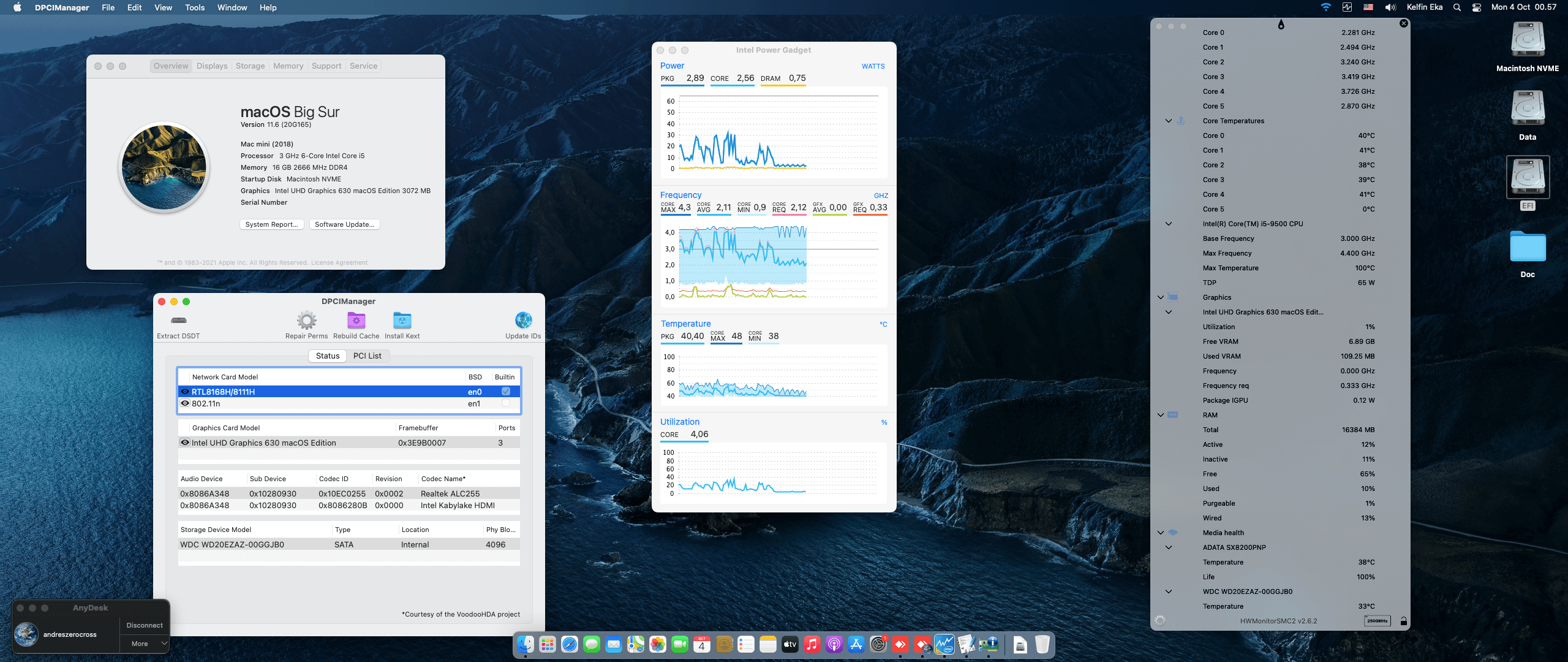Viewport: 1568px width, 662px height.
Task: Launch Safari from the Dock
Action: pyautogui.click(x=569, y=644)
